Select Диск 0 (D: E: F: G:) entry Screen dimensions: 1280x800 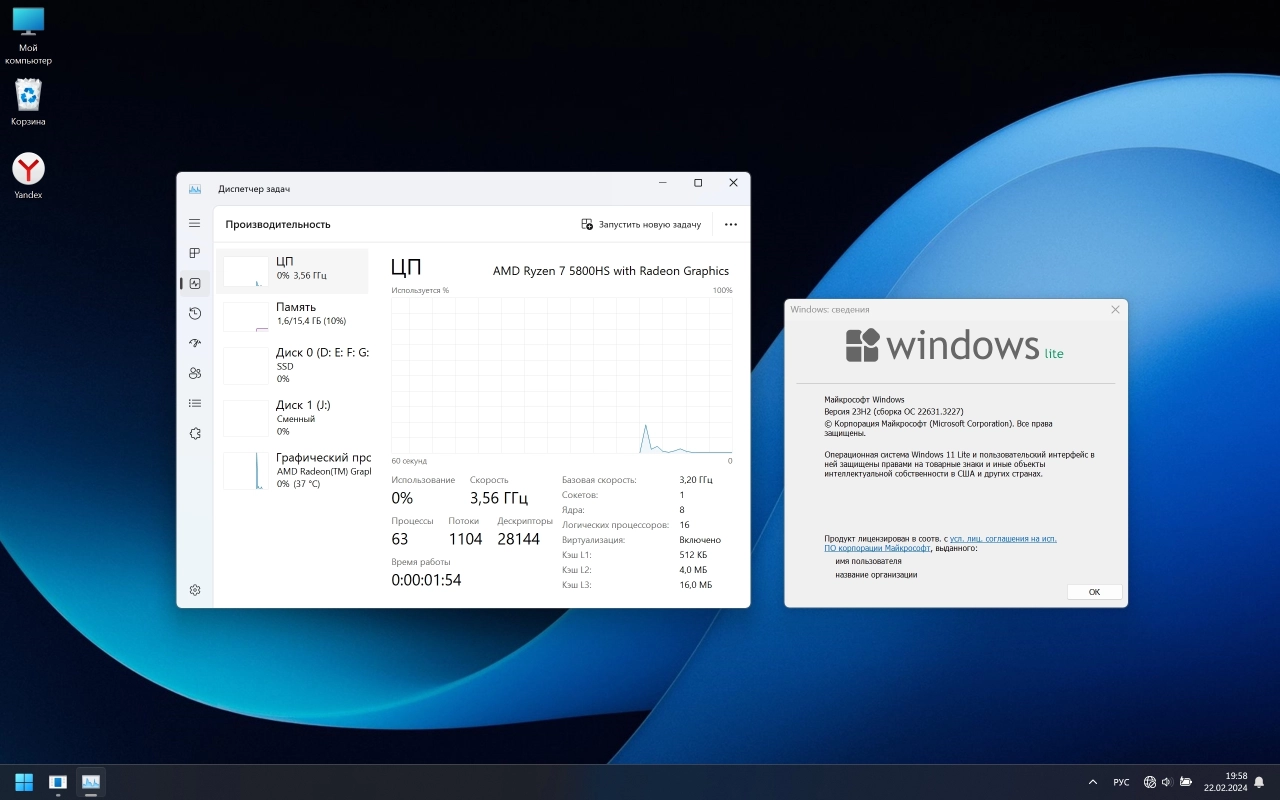click(293, 365)
